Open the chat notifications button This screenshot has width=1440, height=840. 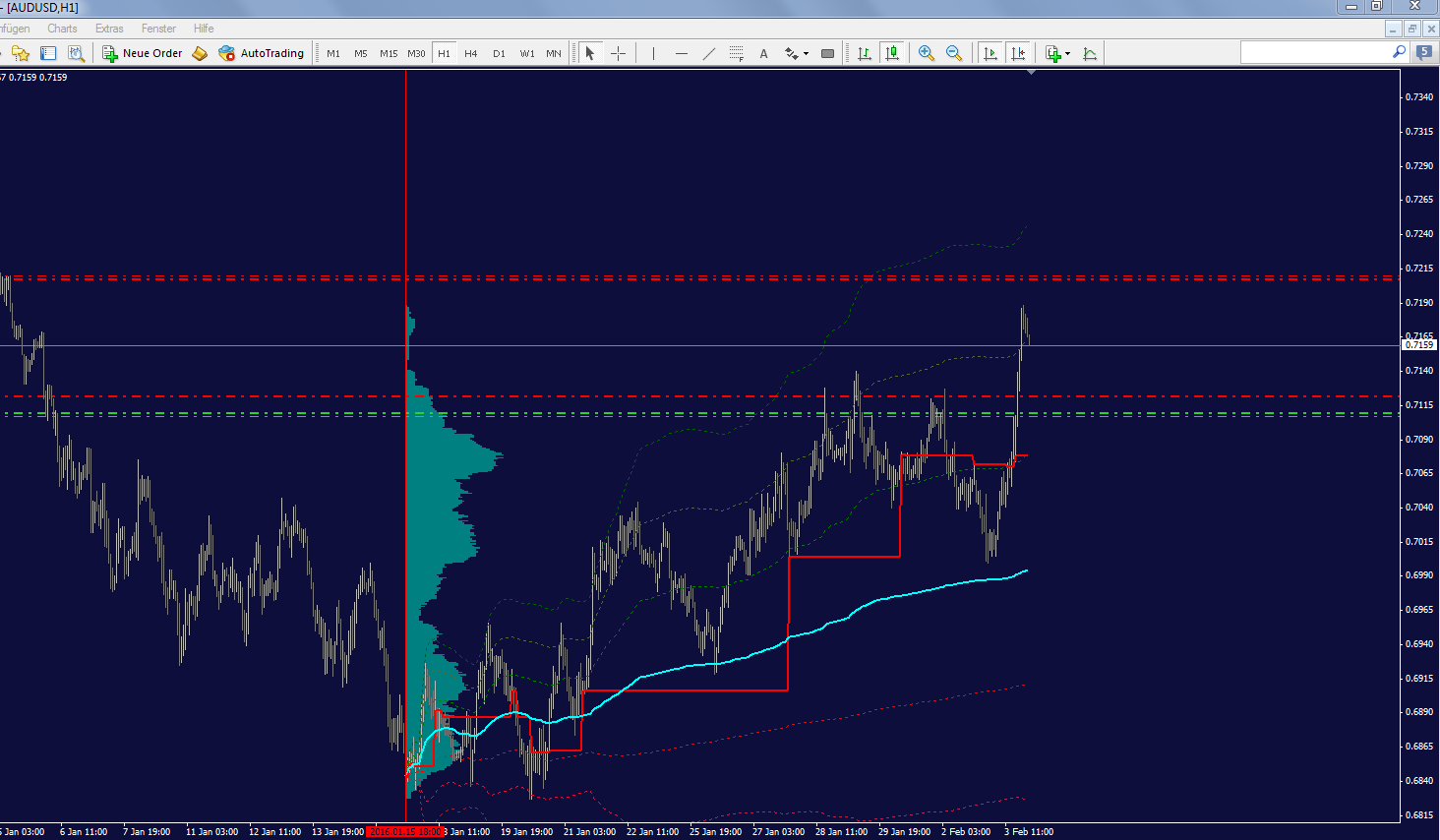[1423, 52]
